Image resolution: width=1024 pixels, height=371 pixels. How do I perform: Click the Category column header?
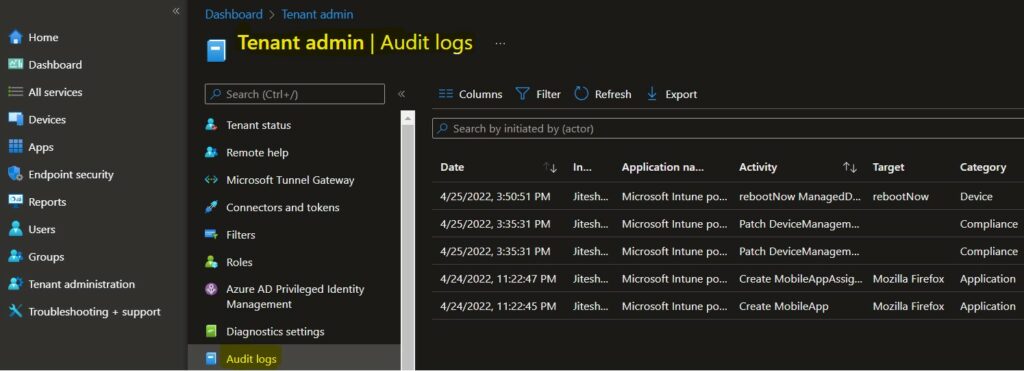click(x=982, y=167)
